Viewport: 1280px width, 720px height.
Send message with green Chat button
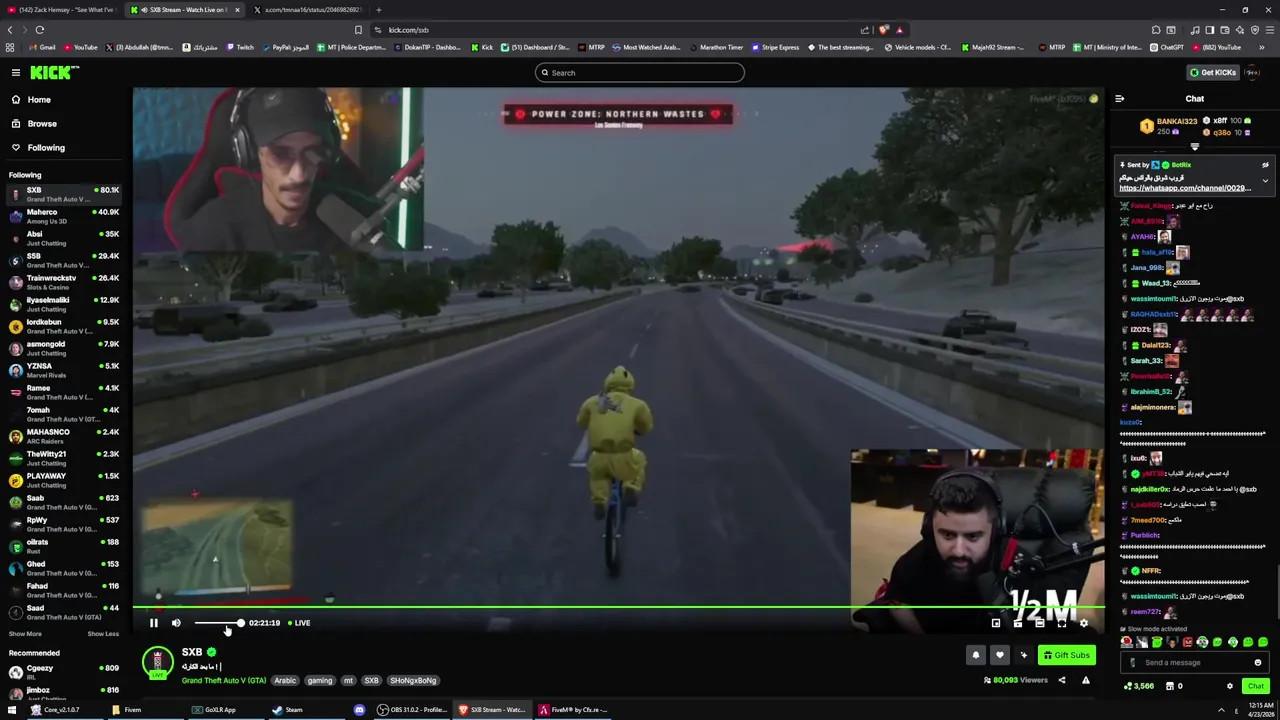1256,686
